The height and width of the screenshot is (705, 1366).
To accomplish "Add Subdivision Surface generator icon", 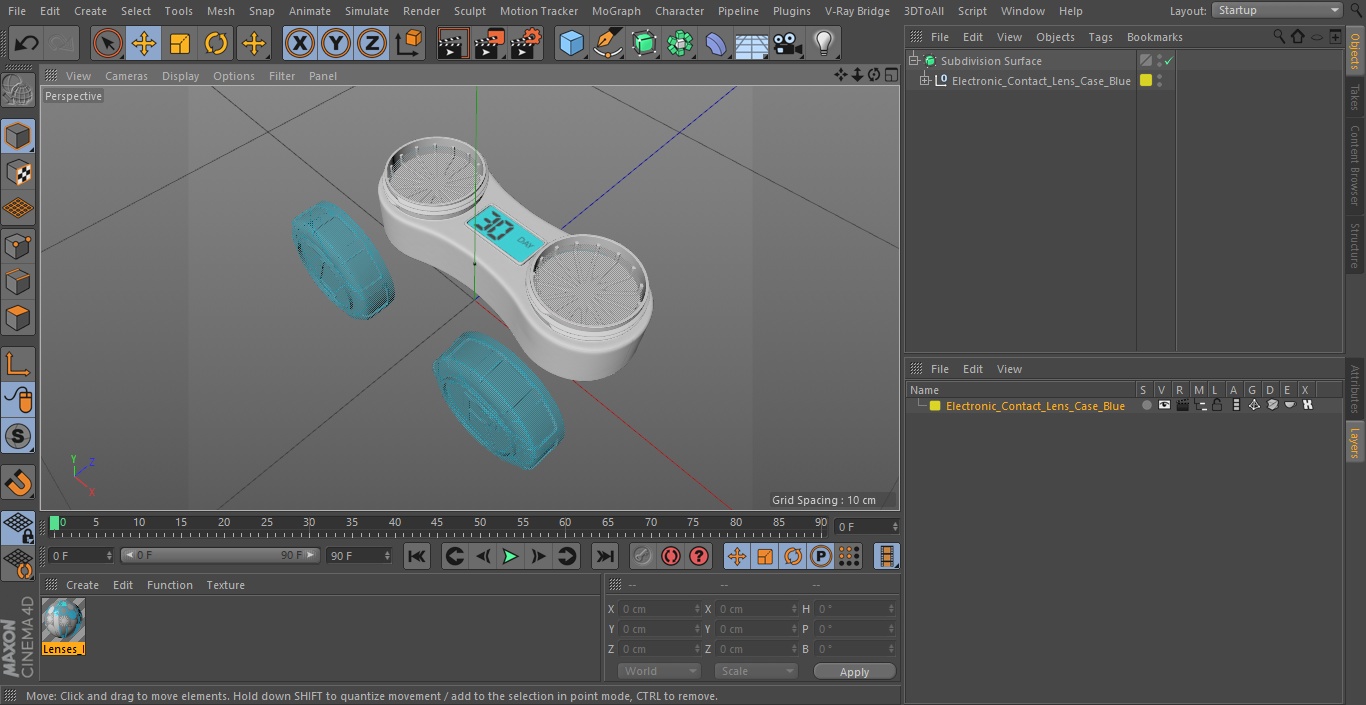I will coord(644,44).
